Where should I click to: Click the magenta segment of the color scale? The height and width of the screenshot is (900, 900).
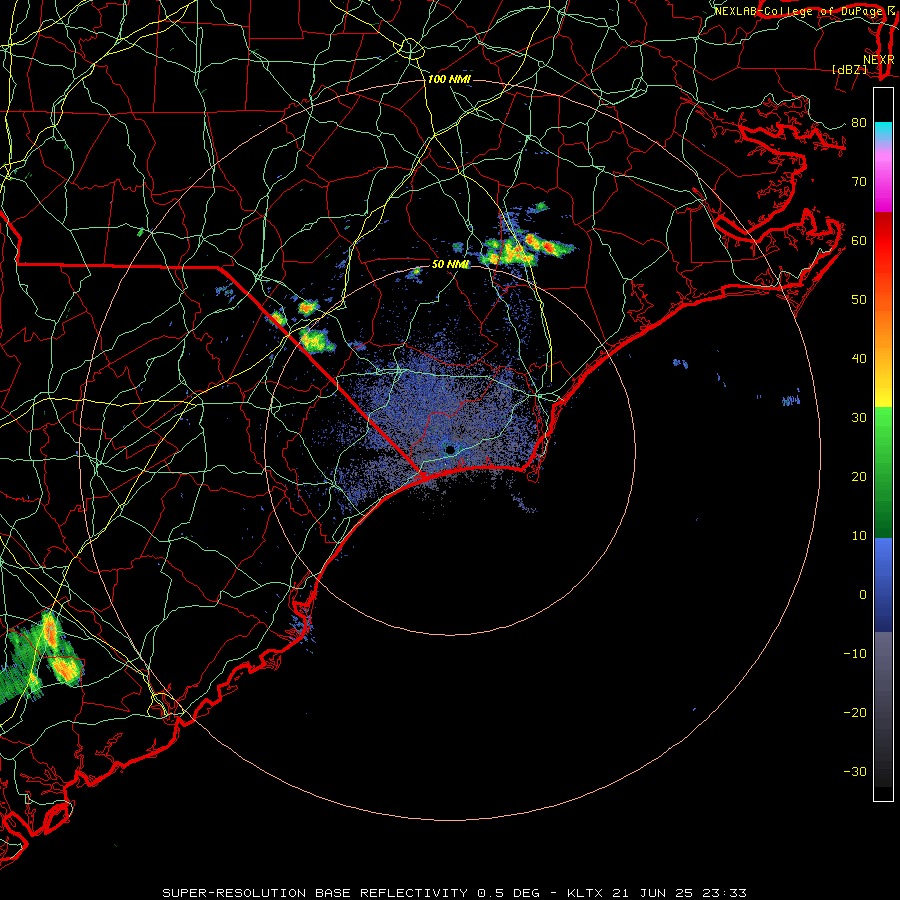(x=883, y=187)
